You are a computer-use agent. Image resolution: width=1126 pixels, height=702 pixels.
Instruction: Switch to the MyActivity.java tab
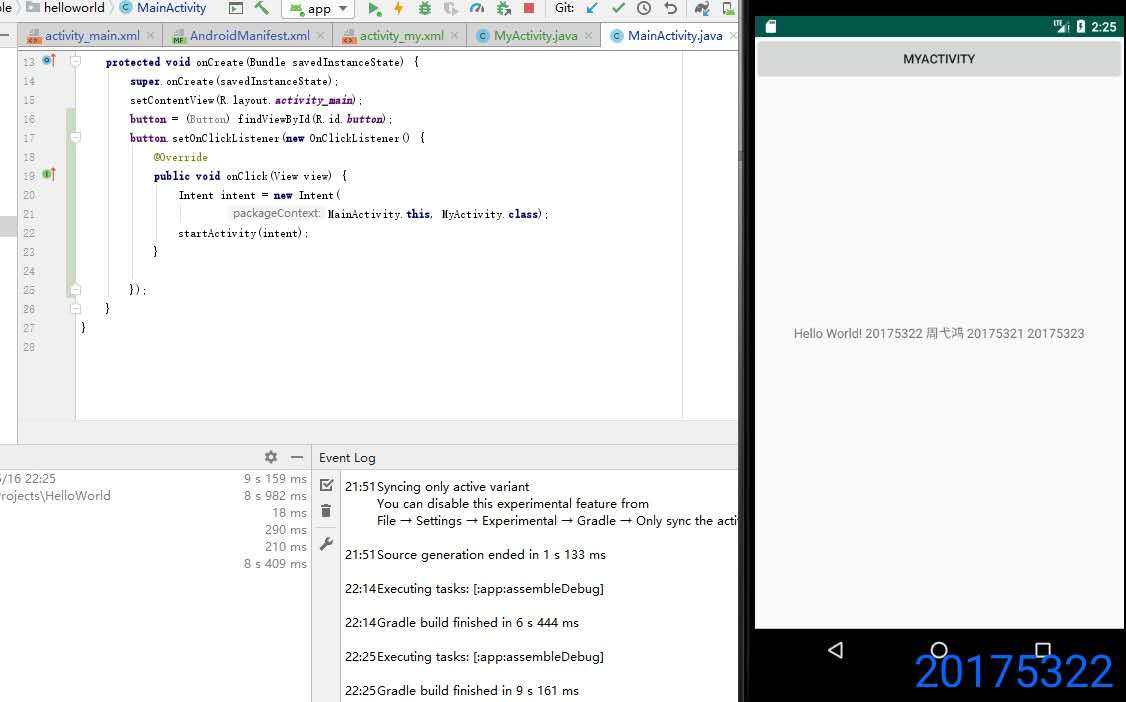[x=535, y=35]
